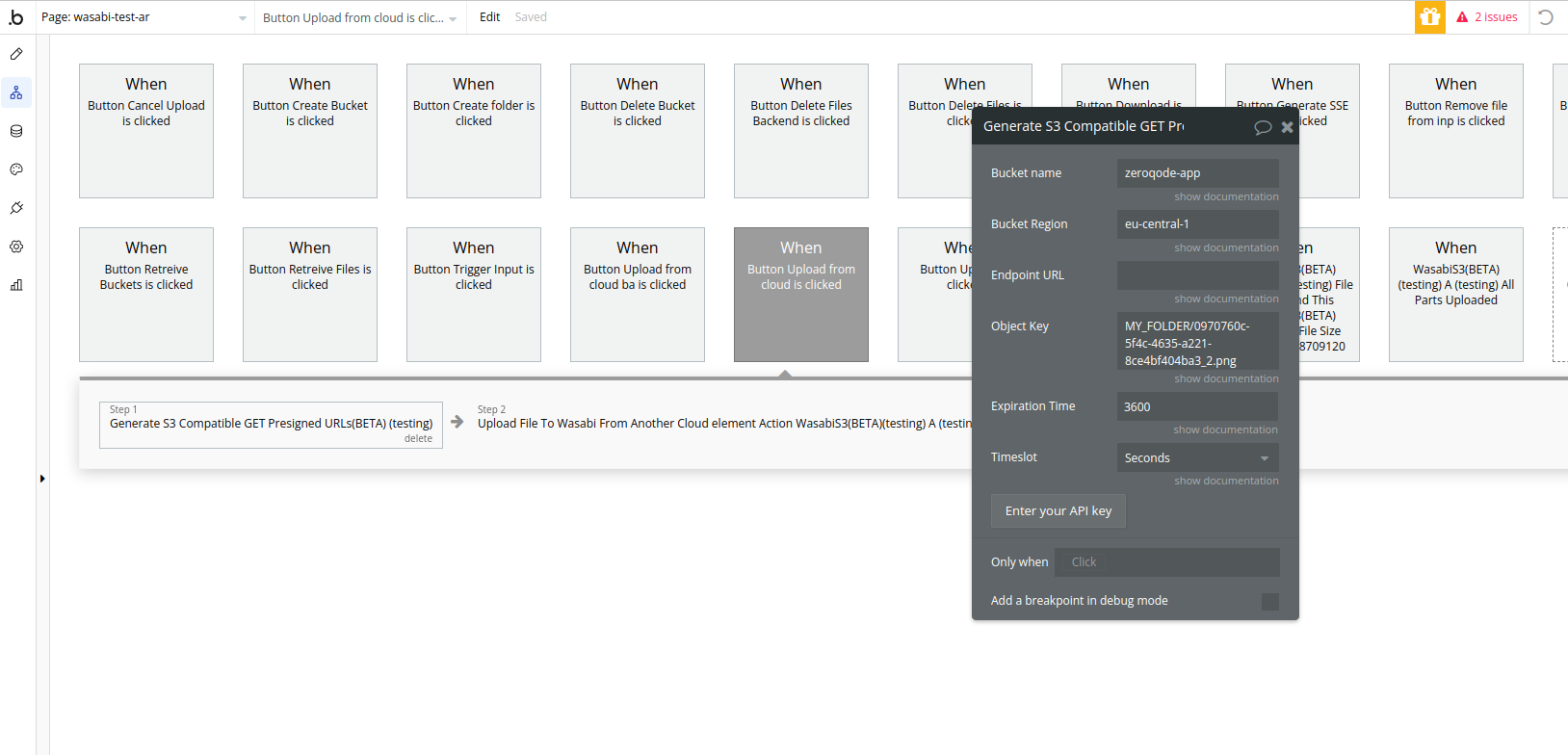Screen dimensions: 1568x755
Task: Show documentation for Endpoint URL
Action: pos(1226,299)
